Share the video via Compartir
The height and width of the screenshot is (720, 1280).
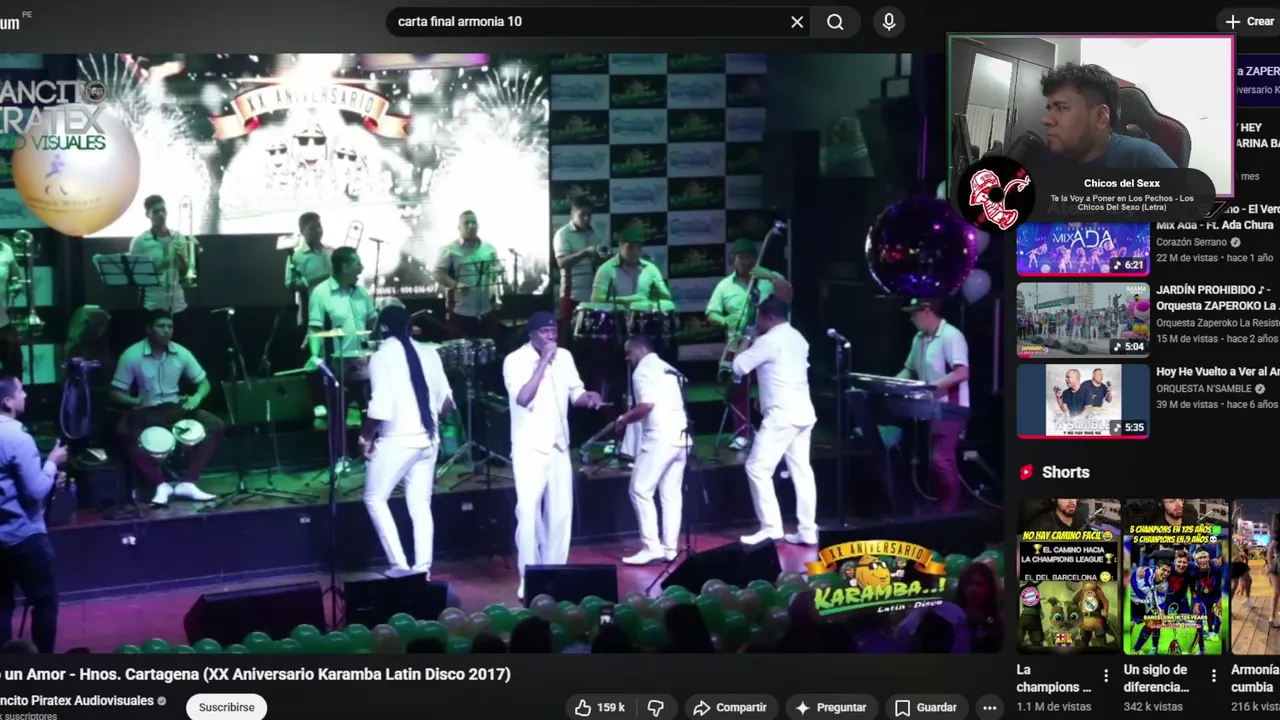point(730,707)
